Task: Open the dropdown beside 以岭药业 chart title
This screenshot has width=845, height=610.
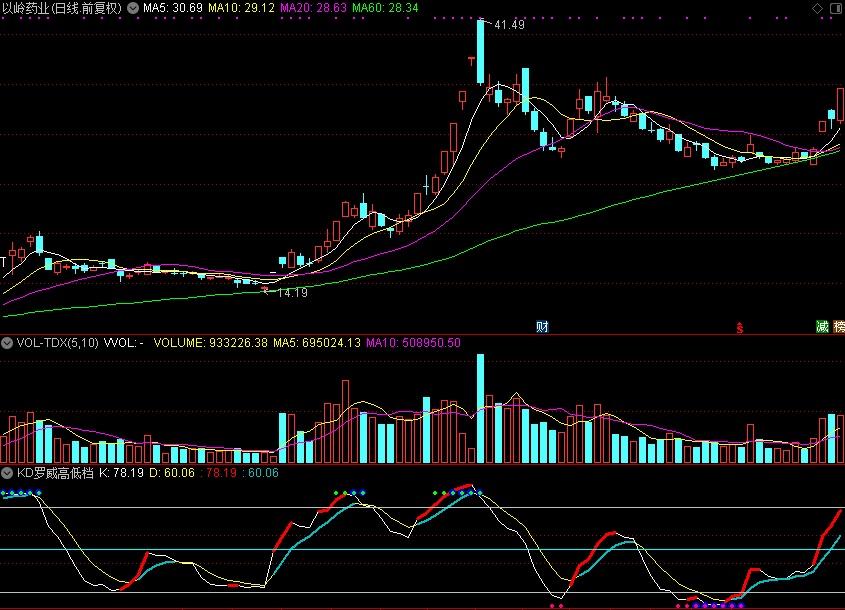Action: pos(133,8)
